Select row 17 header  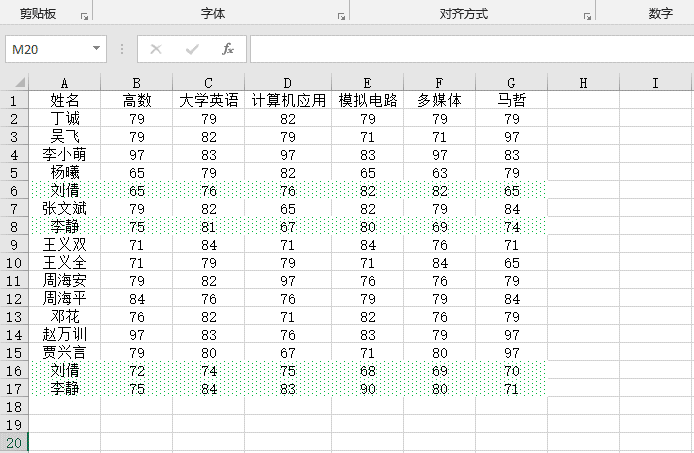[x=14, y=389]
